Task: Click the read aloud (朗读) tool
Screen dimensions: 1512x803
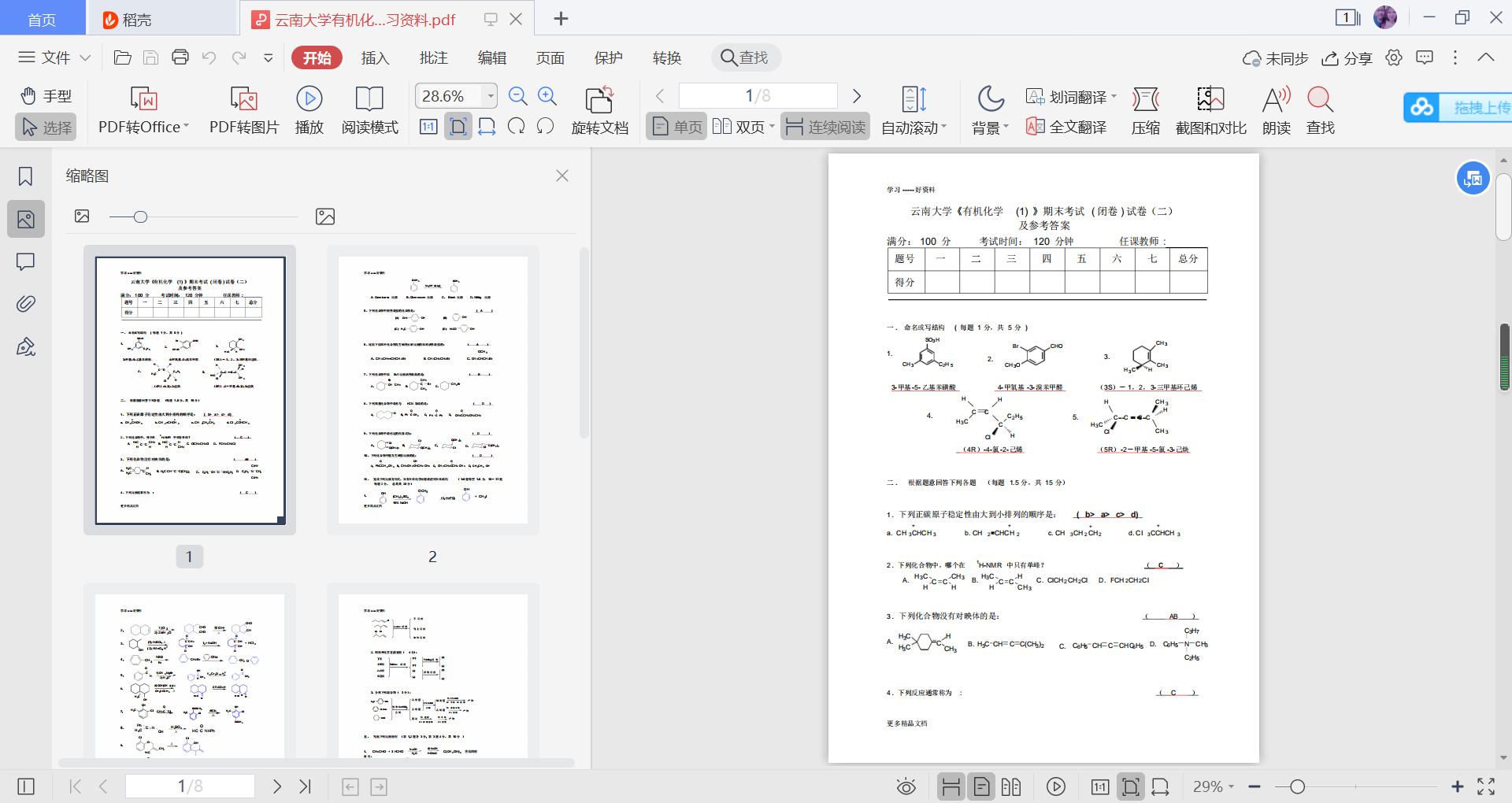Action: (x=1277, y=110)
